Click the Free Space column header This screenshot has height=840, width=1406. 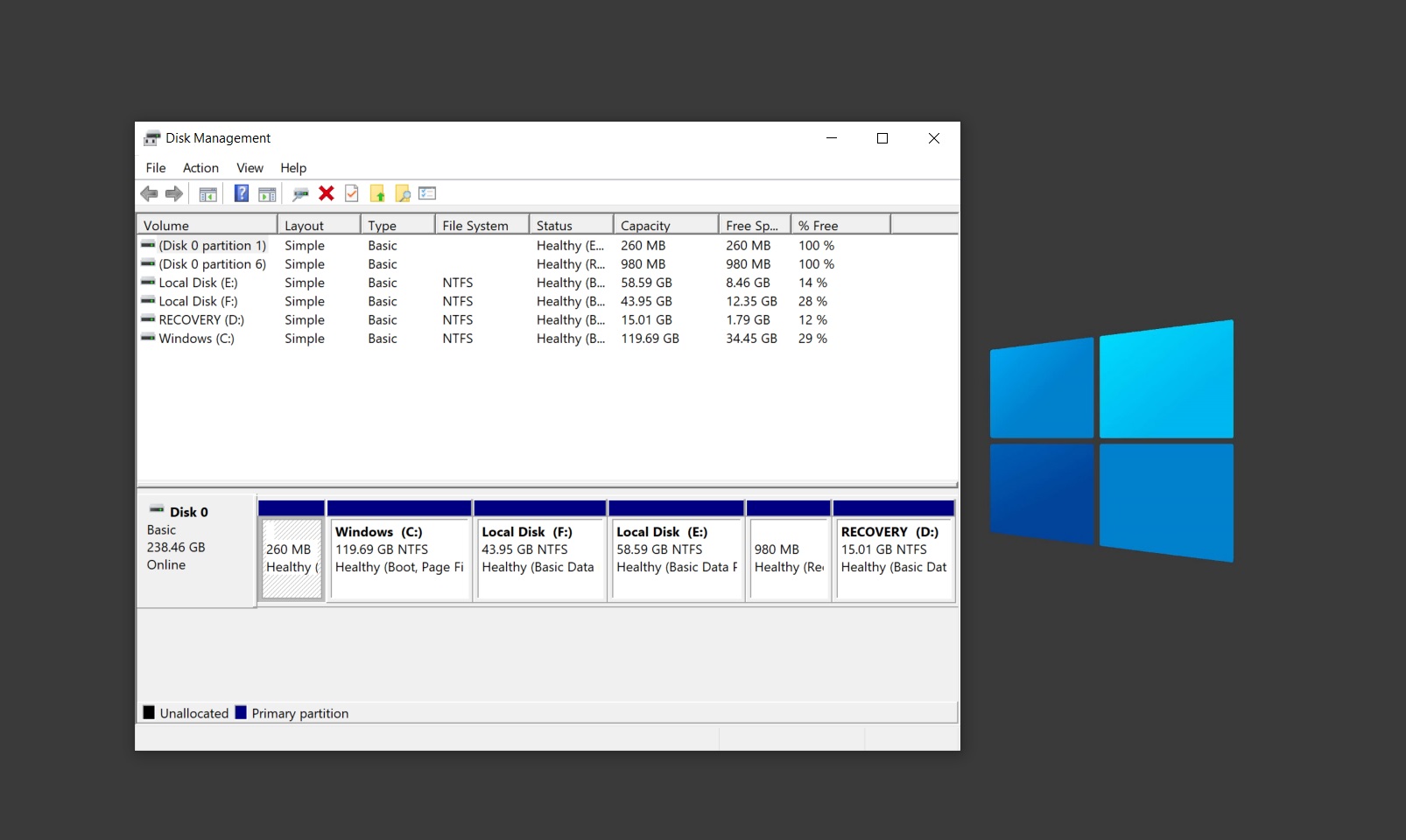coord(751,225)
